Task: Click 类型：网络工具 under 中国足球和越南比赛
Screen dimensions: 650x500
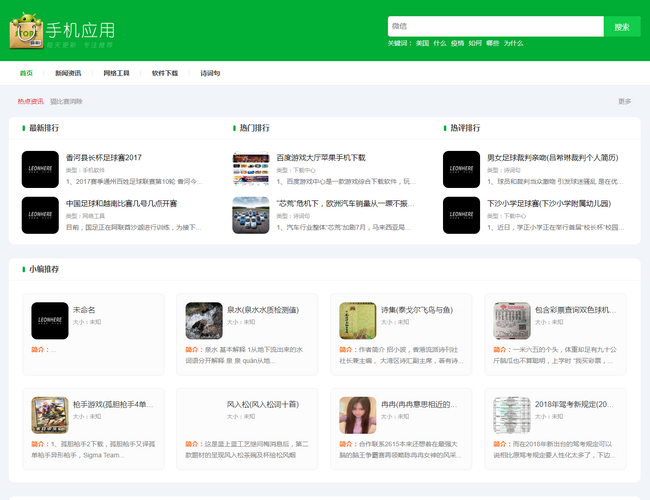Action: coord(85,216)
